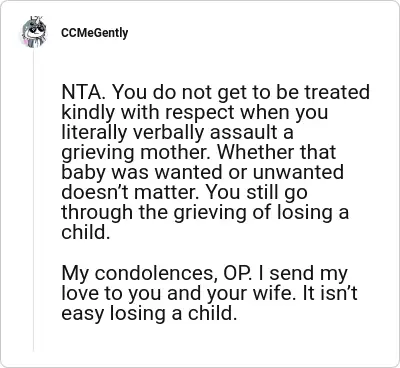Click the line 'through the grieving of losing a'
The width and height of the screenshot is (400, 368).
click(x=205, y=214)
